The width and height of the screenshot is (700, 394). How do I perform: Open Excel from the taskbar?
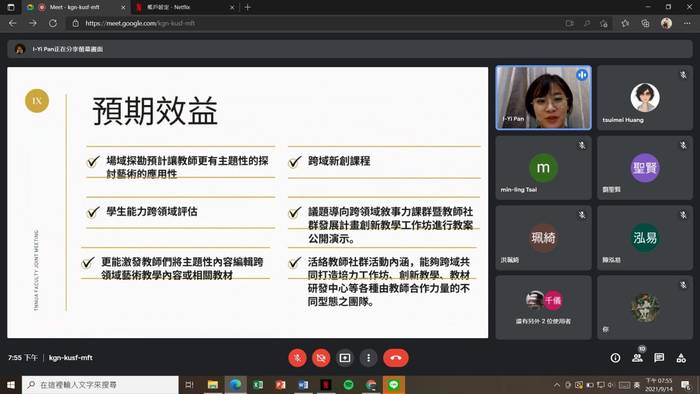pos(258,385)
